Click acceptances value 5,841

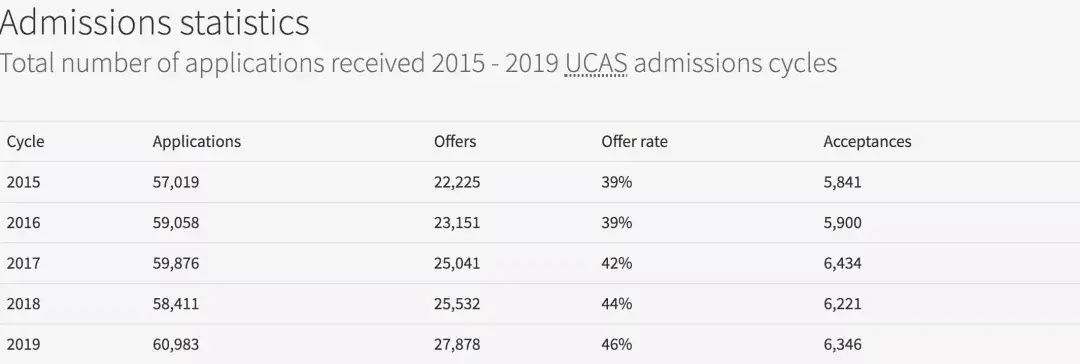click(842, 183)
